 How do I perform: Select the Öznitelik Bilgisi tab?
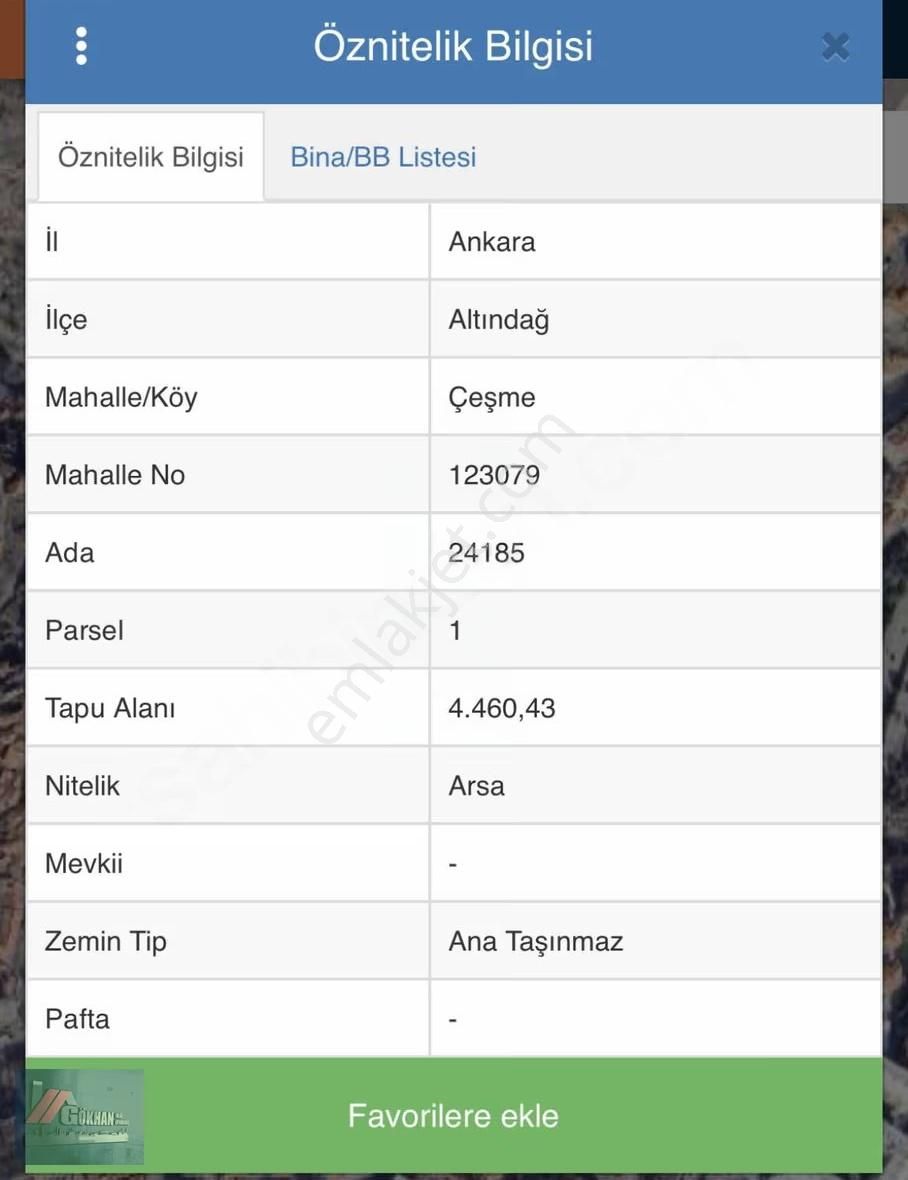151,157
